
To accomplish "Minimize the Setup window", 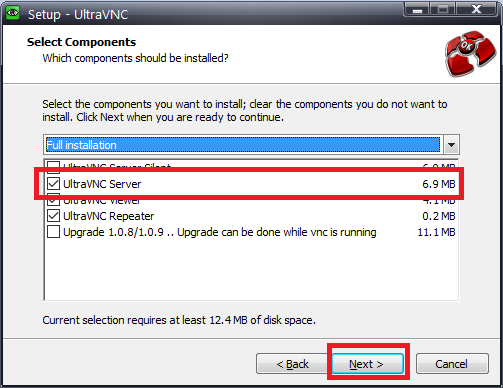I will (417, 9).
